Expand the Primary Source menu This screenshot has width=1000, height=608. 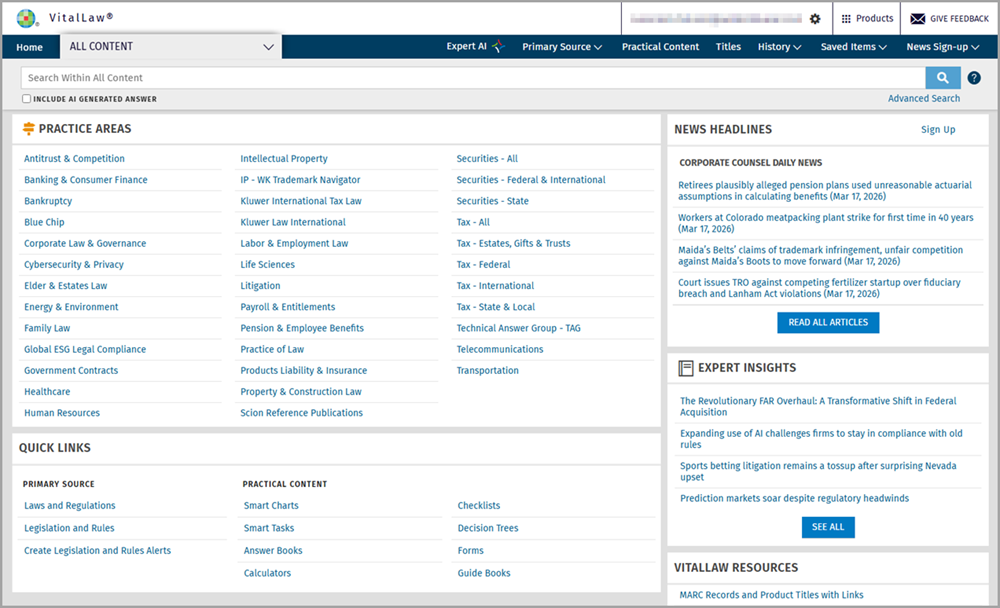pos(562,47)
